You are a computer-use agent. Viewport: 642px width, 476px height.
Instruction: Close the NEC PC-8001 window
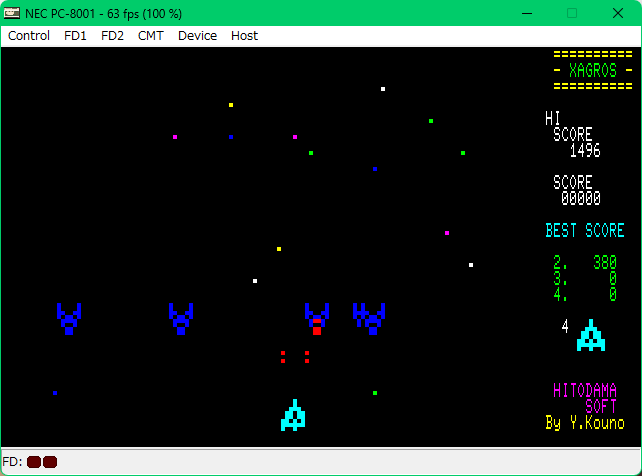point(618,13)
